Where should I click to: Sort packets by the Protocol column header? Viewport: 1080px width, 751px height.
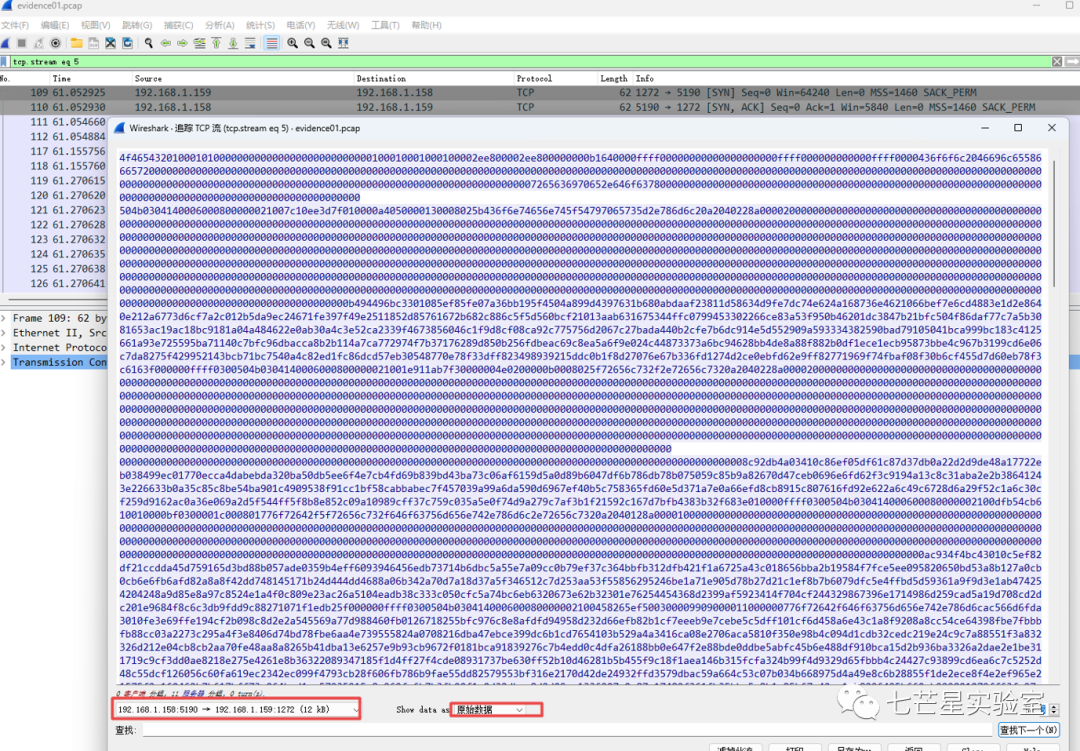coord(555,79)
